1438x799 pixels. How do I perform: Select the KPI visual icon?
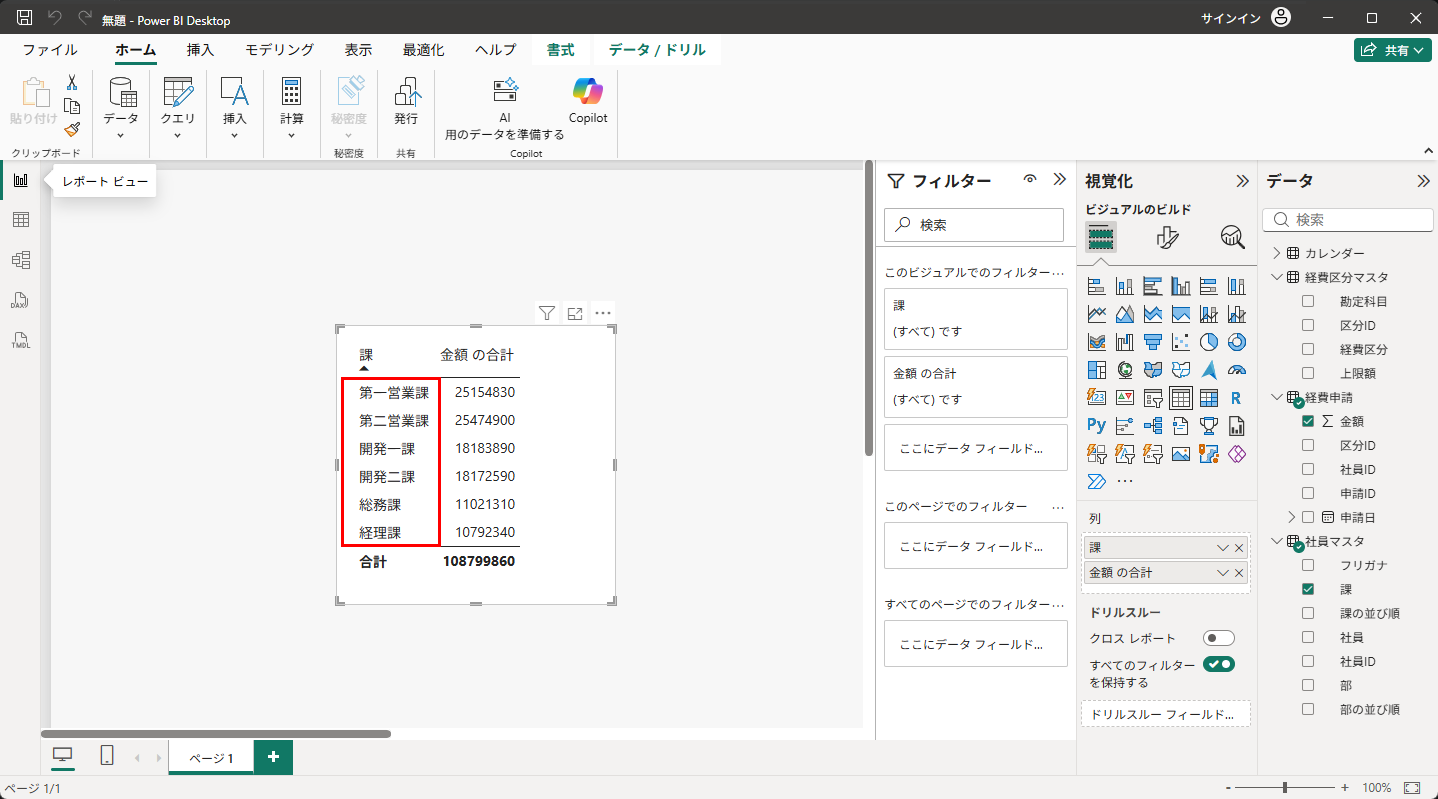1124,398
